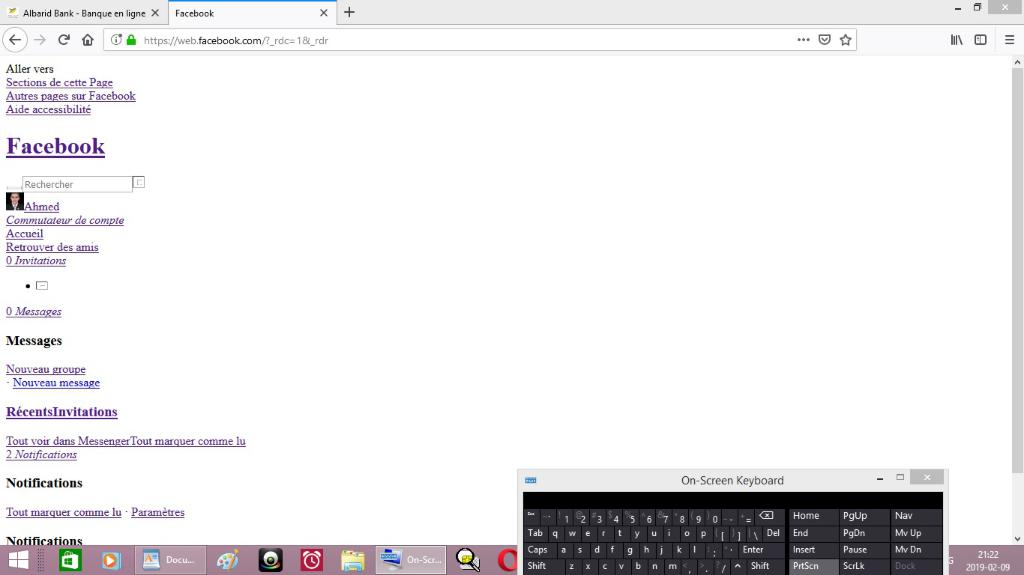This screenshot has width=1024, height=575.
Task: Click the green secure padlock icon
Action: pyautogui.click(x=131, y=40)
